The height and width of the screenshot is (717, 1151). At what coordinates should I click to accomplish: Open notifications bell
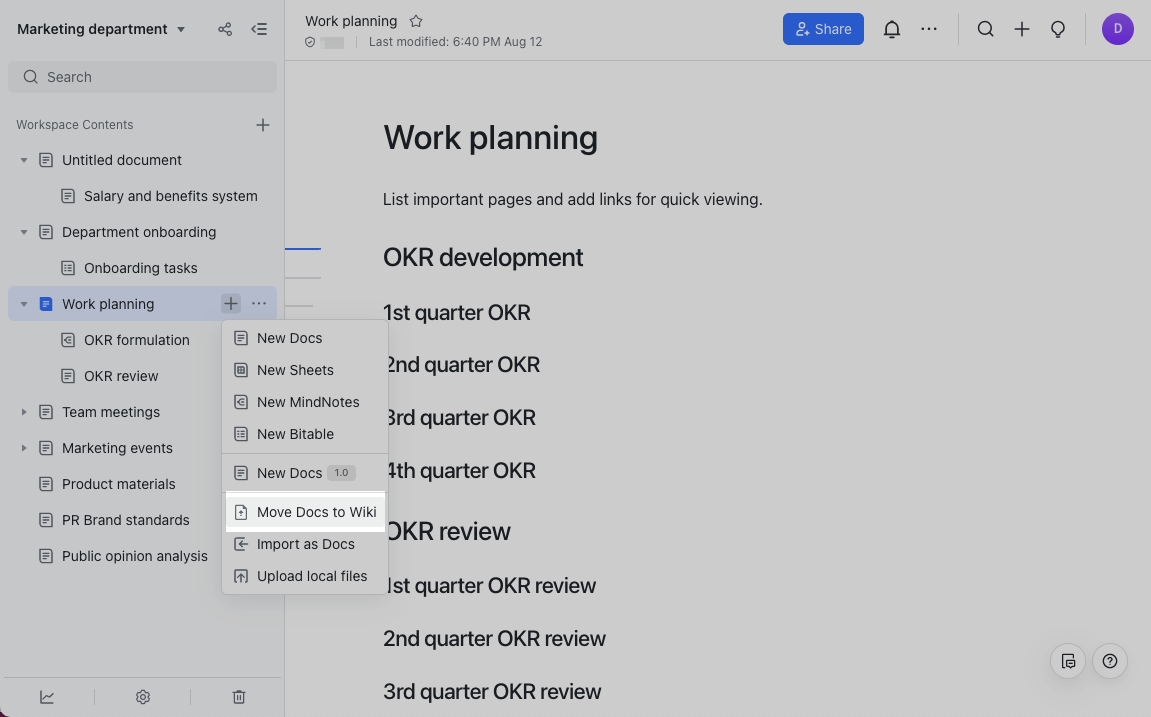point(892,29)
